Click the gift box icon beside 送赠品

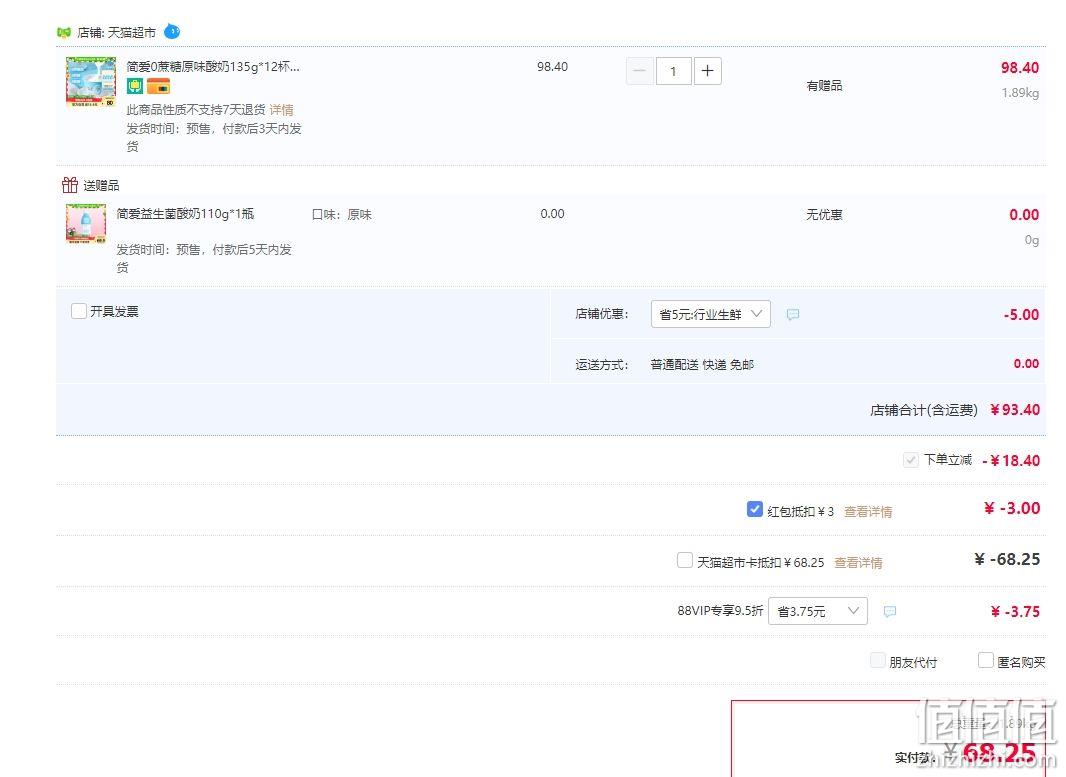click(69, 184)
